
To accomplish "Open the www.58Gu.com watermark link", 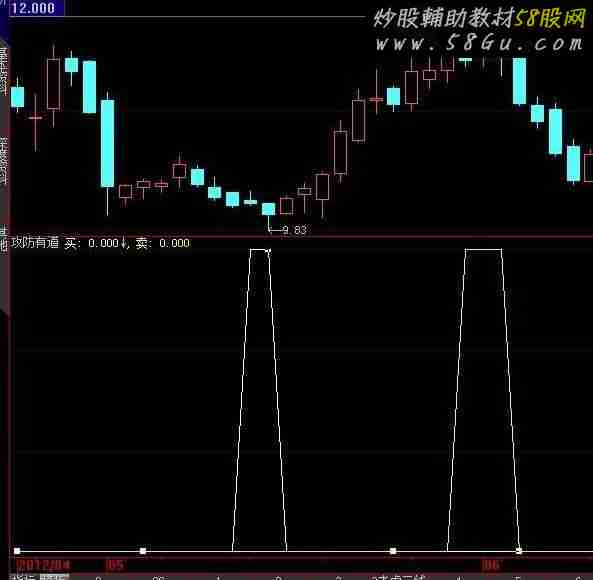I will [480, 43].
